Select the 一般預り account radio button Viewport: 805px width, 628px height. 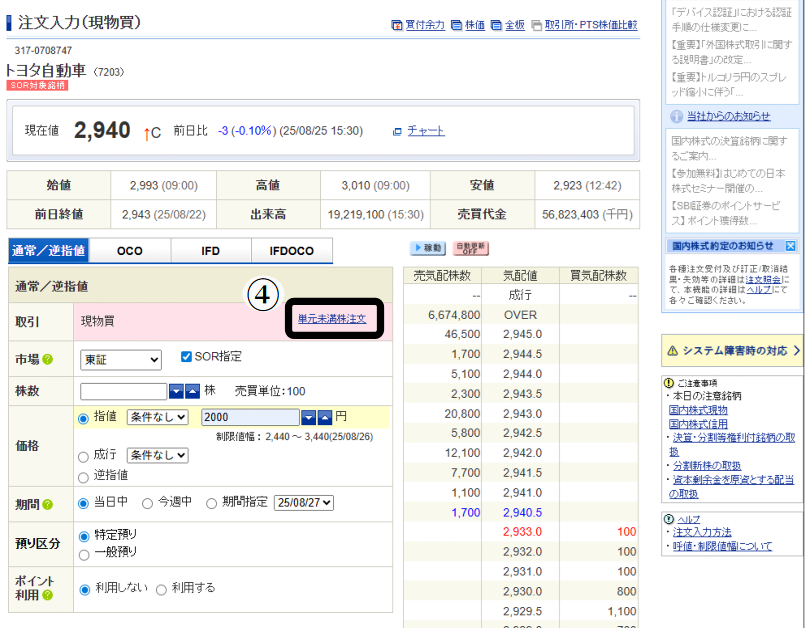(83, 552)
